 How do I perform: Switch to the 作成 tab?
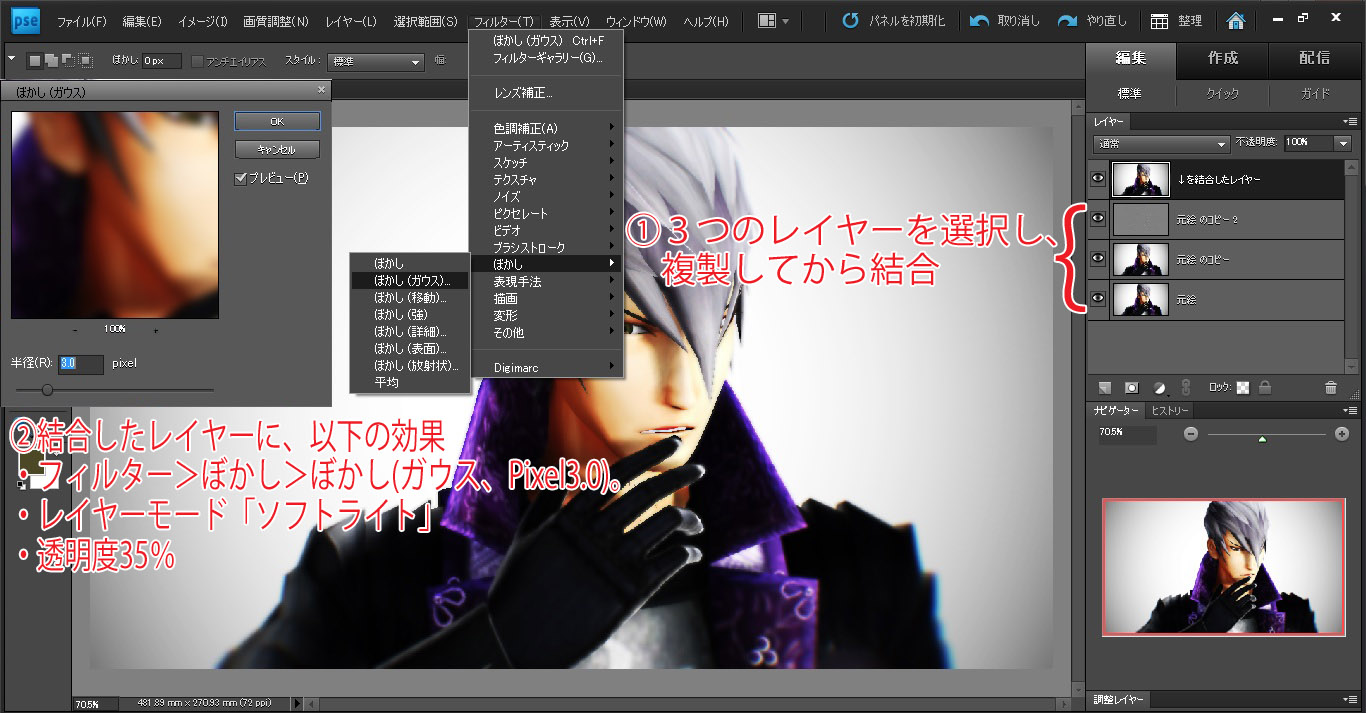(1223, 58)
